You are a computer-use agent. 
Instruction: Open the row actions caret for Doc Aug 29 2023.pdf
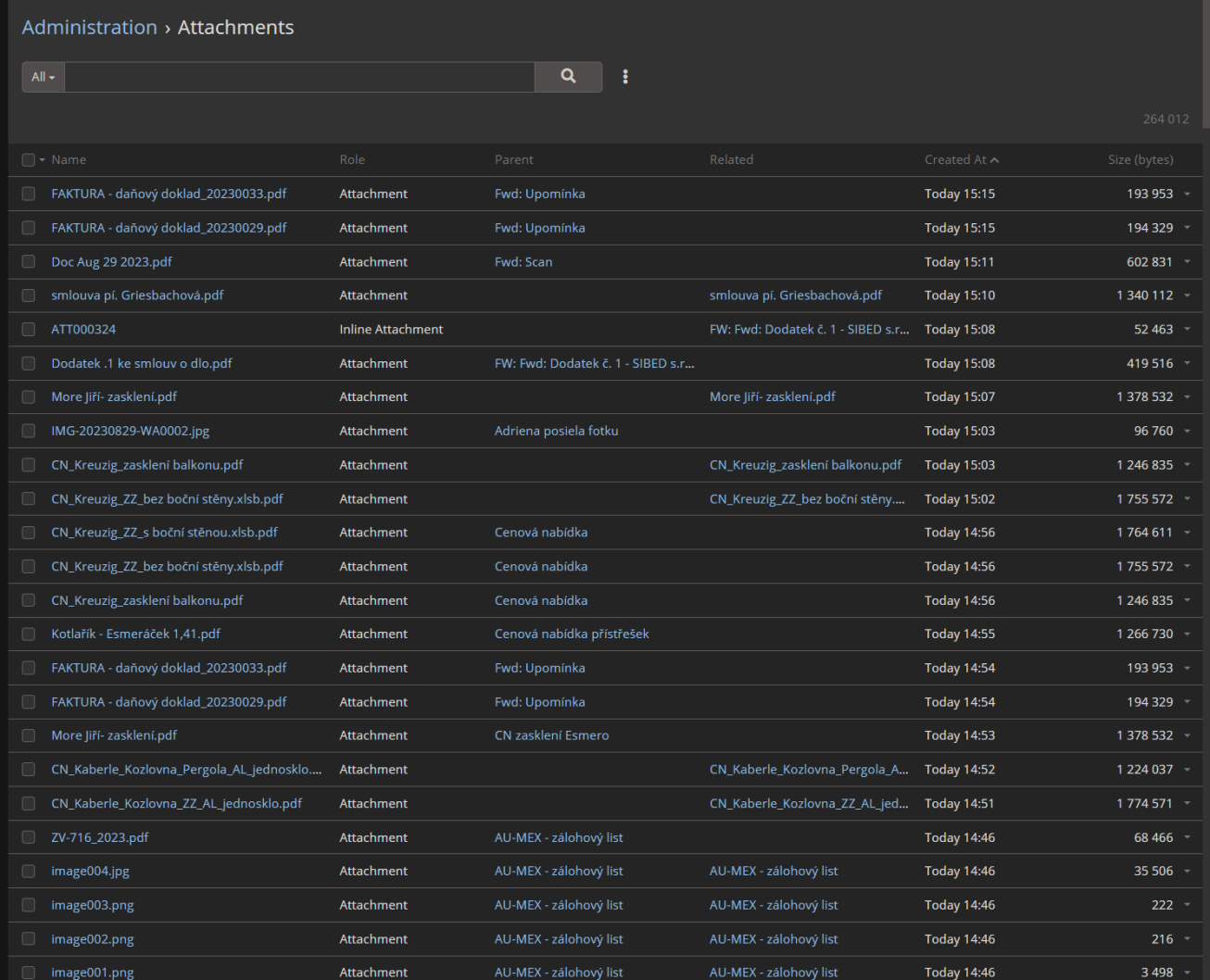coord(1187,262)
